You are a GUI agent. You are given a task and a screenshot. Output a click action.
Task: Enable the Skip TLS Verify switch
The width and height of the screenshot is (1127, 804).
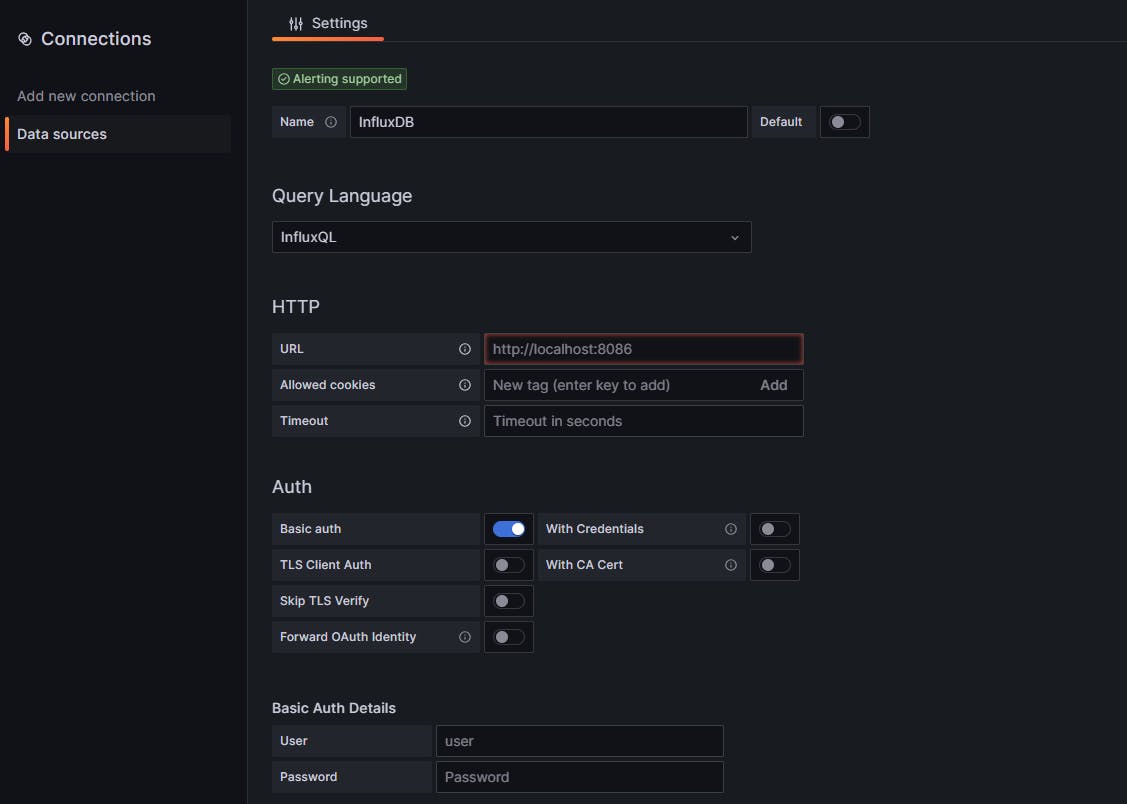(509, 601)
